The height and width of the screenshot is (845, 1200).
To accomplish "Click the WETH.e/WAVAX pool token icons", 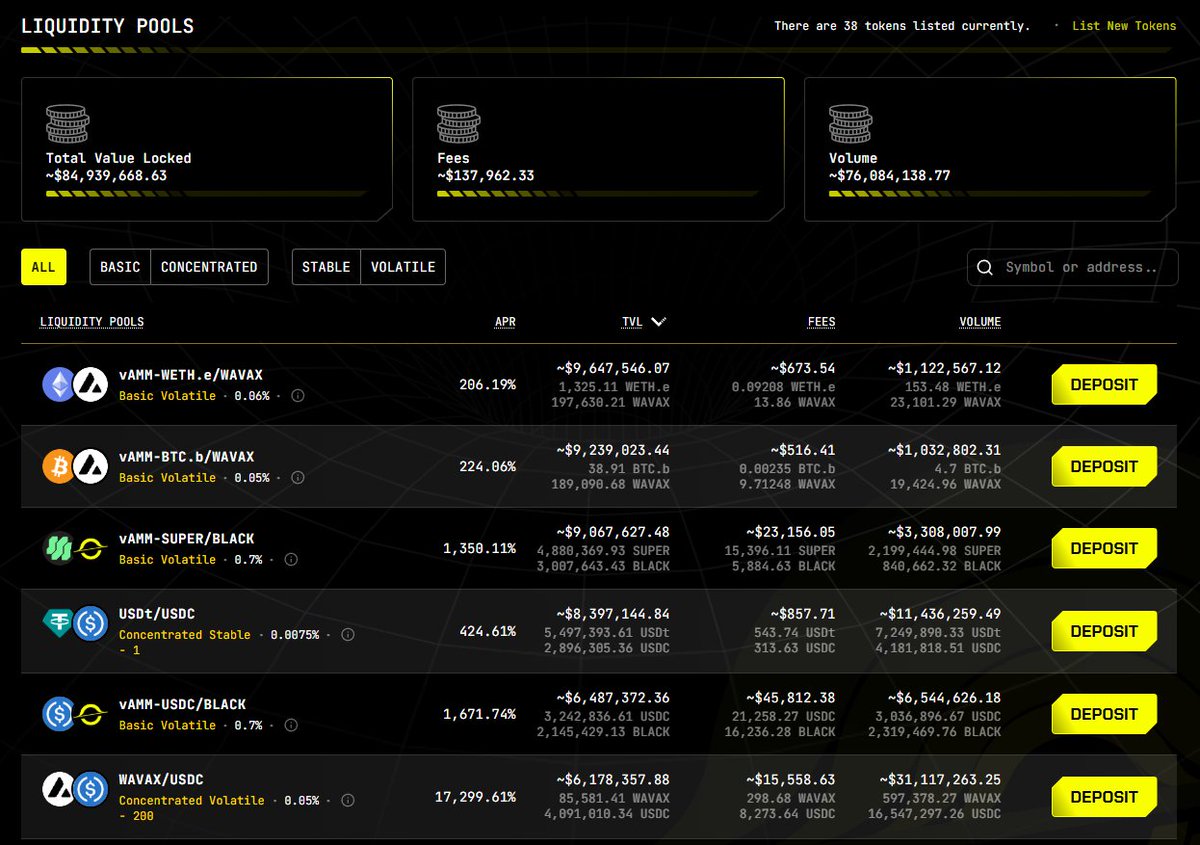I will click(75, 384).
